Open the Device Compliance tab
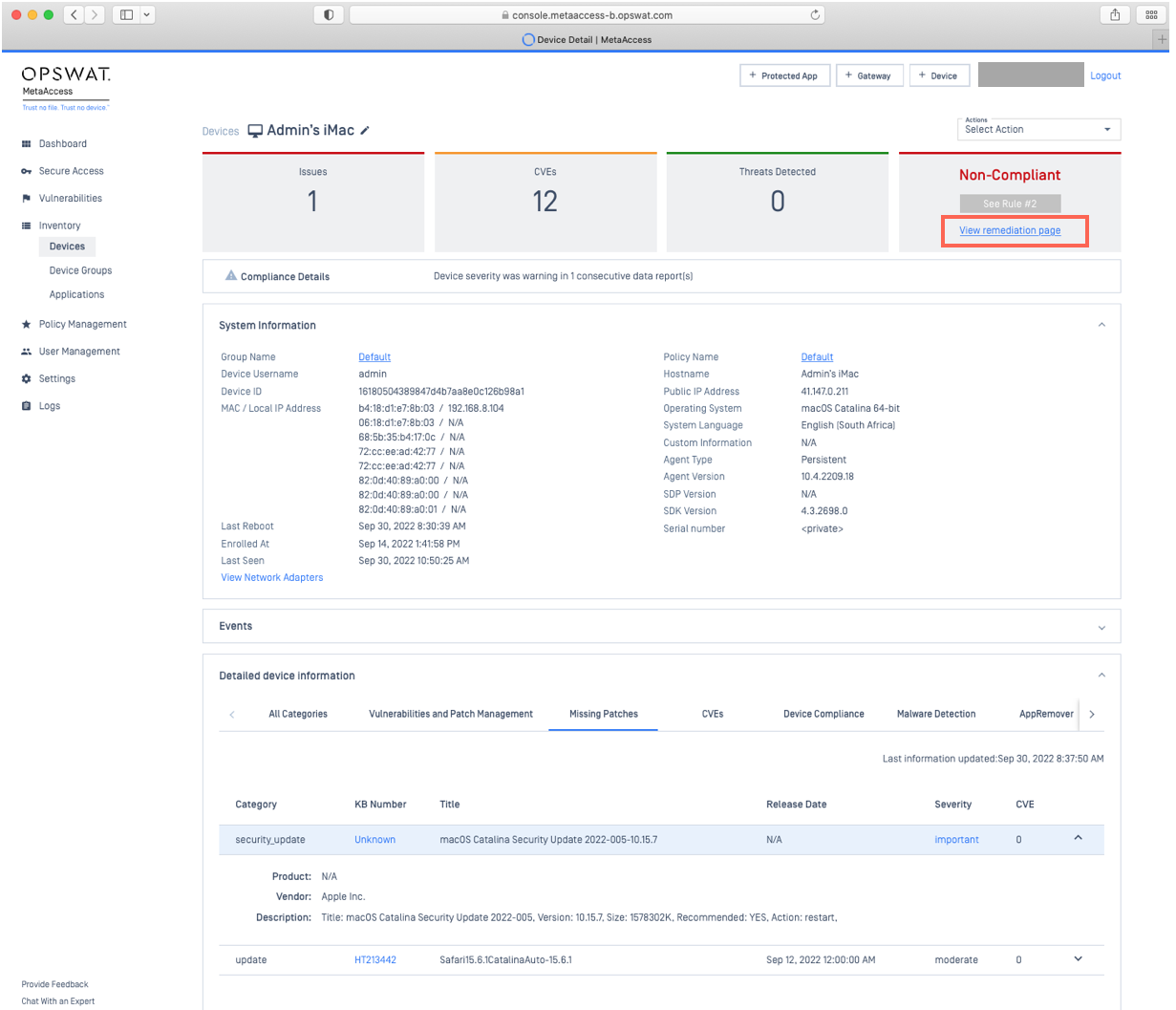 (823, 714)
